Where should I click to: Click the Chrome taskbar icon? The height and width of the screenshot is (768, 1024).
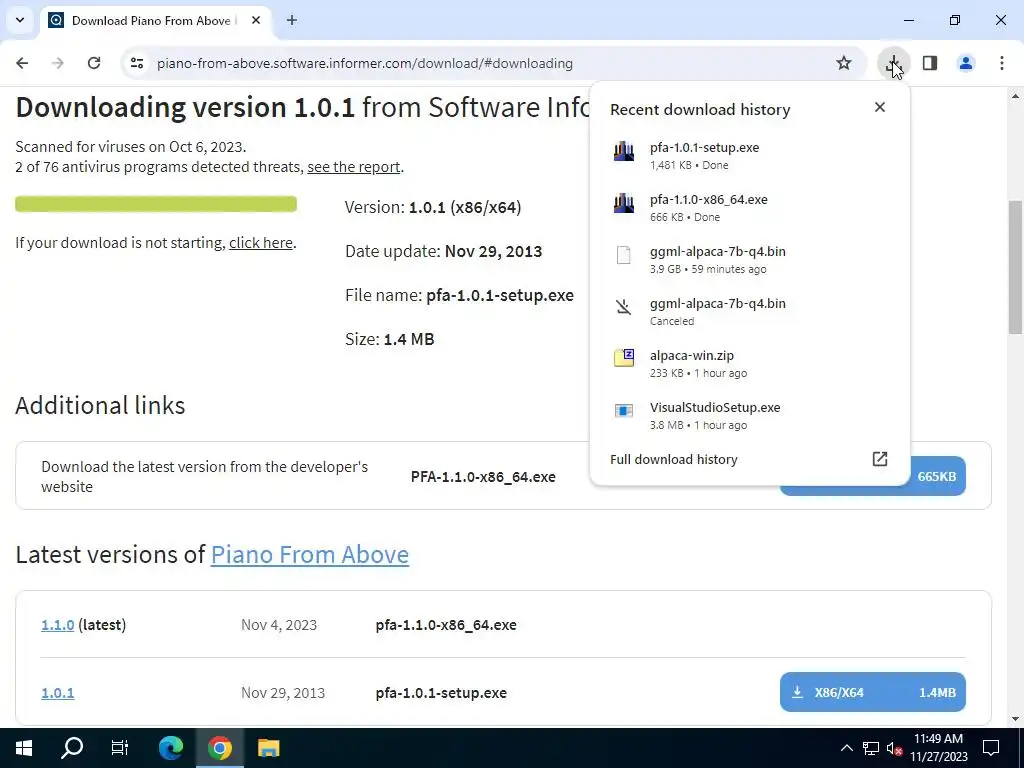tap(219, 748)
